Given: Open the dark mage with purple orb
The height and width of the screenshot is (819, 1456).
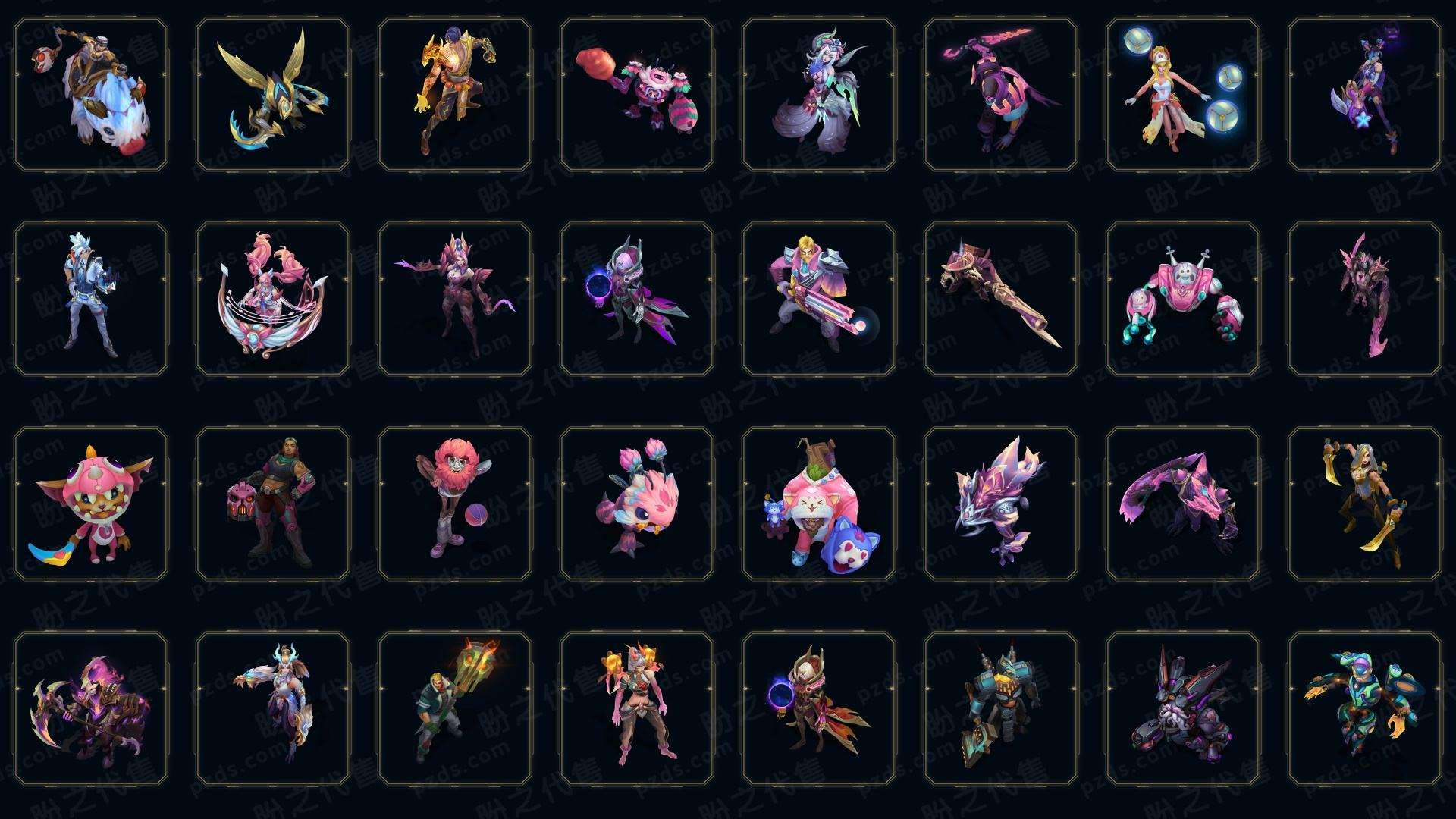Looking at the screenshot, I should (637, 299).
